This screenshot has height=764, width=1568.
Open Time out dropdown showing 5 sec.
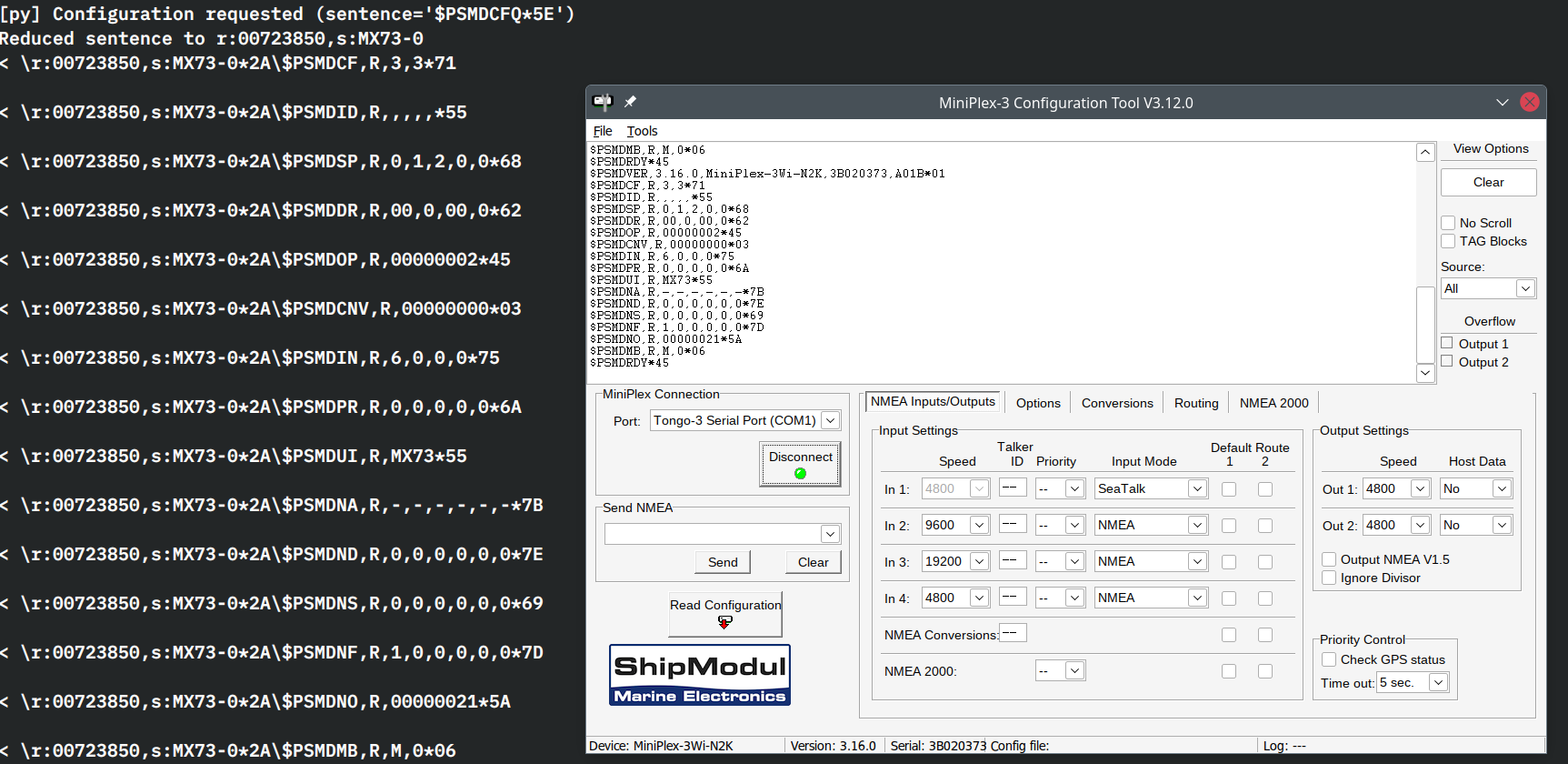click(x=1413, y=682)
